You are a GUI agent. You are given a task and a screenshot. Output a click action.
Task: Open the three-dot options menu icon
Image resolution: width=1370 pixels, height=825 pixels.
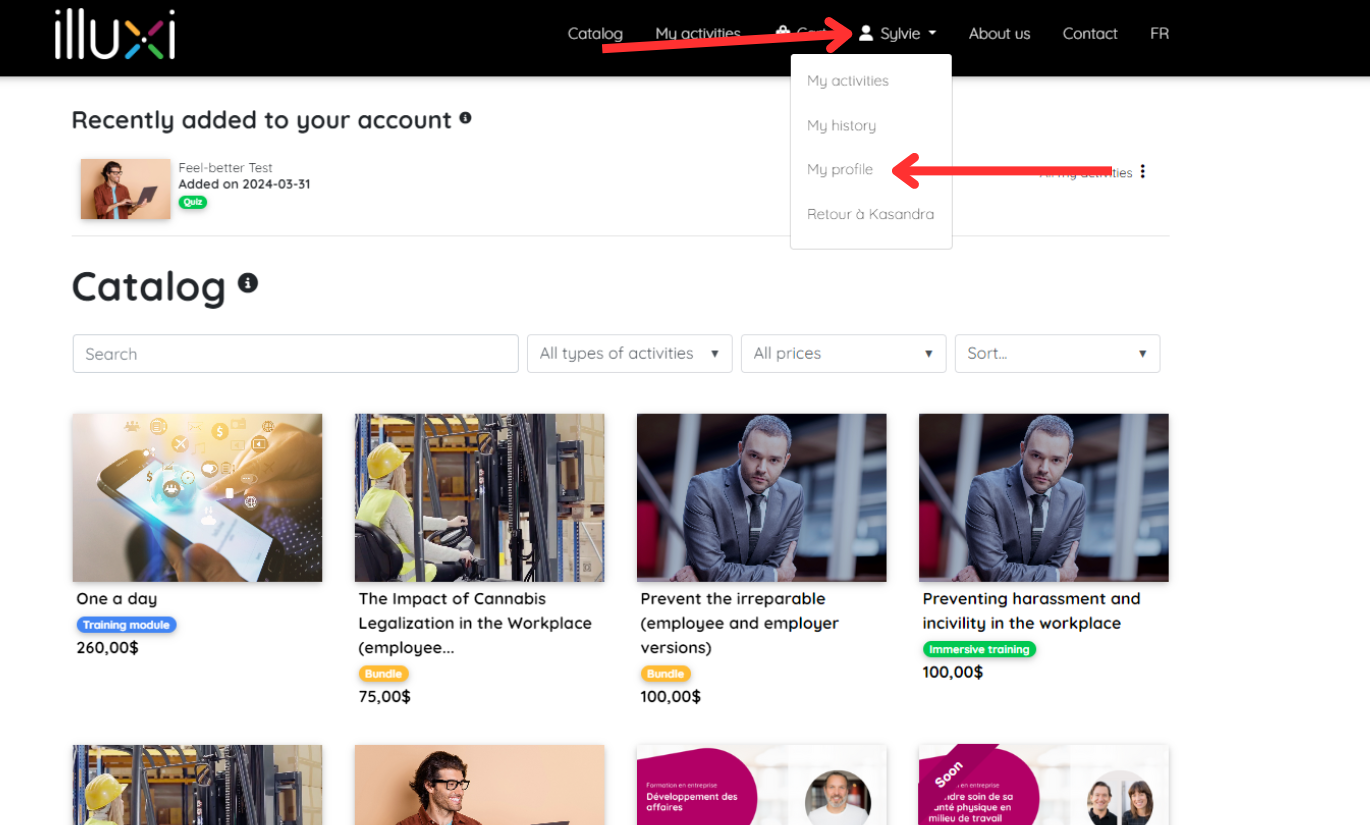[x=1142, y=172]
